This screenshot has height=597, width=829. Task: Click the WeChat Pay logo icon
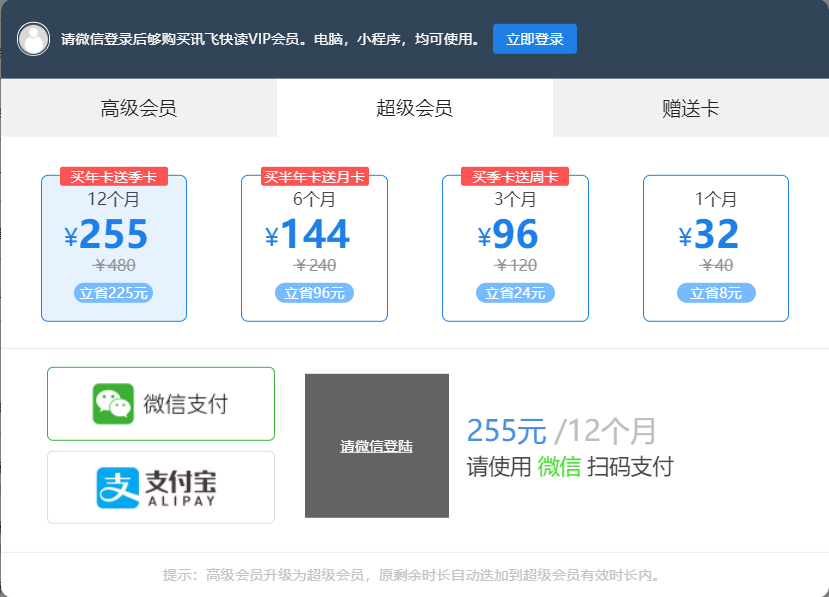click(x=113, y=404)
